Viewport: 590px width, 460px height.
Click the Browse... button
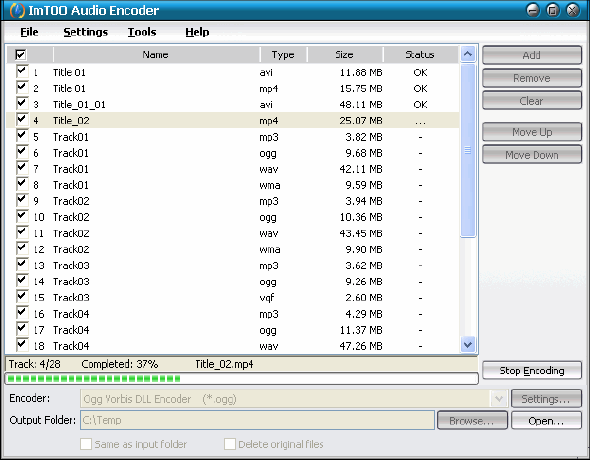[x=472, y=421]
